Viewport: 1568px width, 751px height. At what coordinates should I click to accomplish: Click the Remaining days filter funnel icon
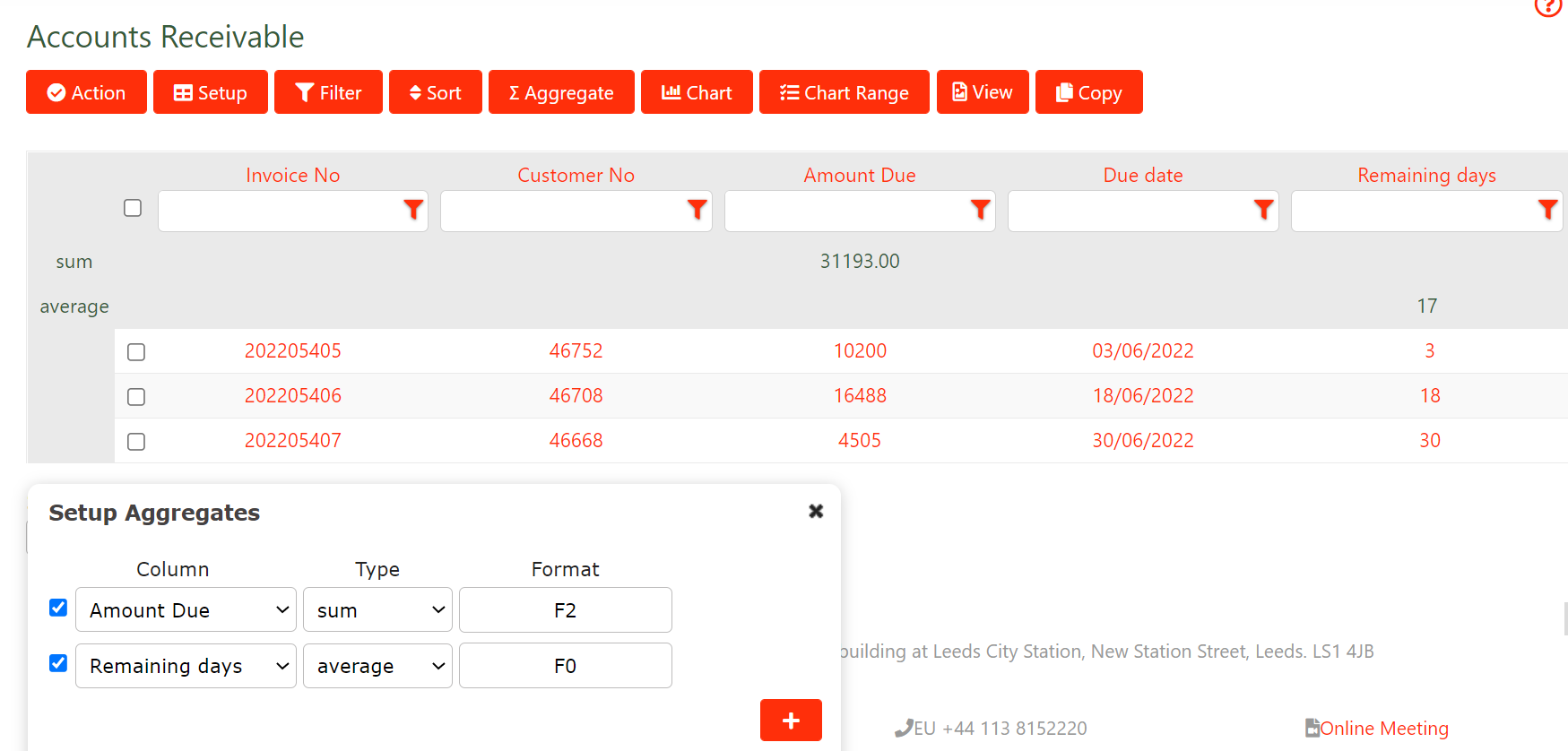click(1547, 210)
